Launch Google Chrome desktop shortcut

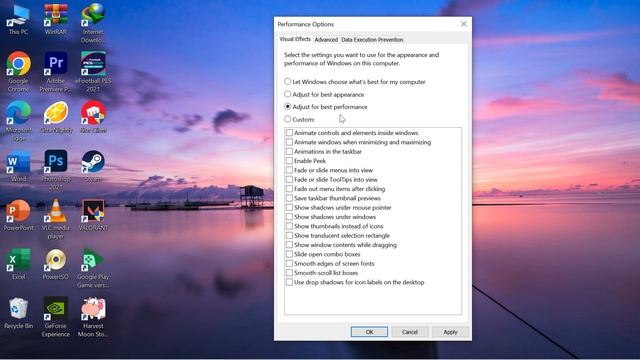point(18,71)
